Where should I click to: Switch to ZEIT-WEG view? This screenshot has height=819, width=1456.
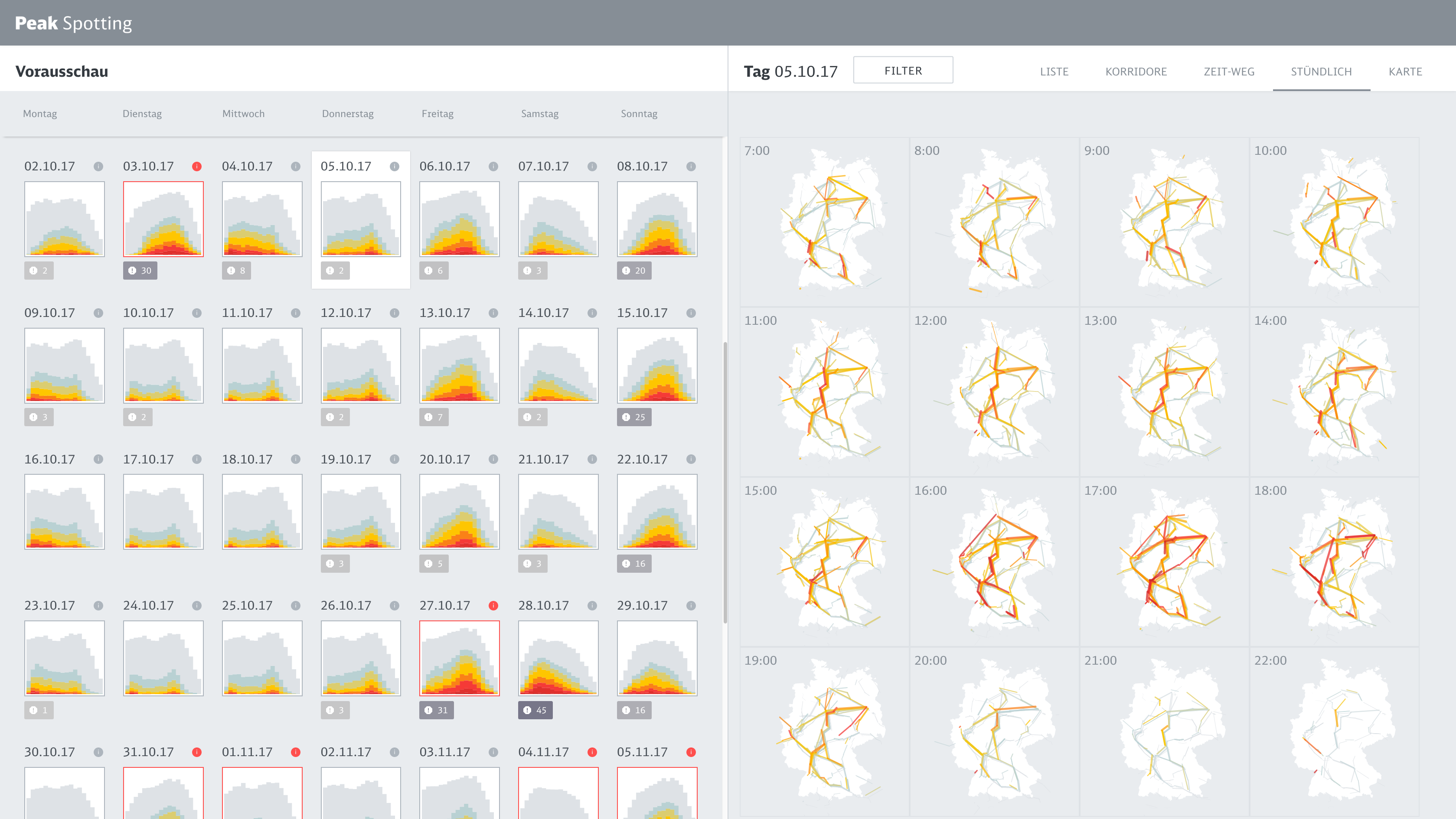[1229, 72]
